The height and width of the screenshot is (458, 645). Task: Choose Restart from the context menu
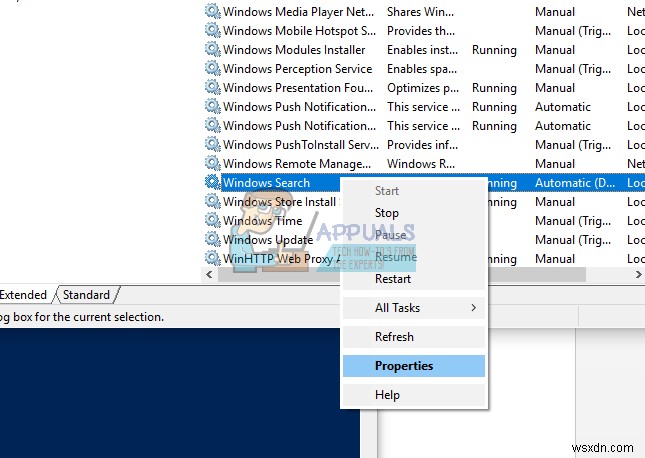click(414, 279)
